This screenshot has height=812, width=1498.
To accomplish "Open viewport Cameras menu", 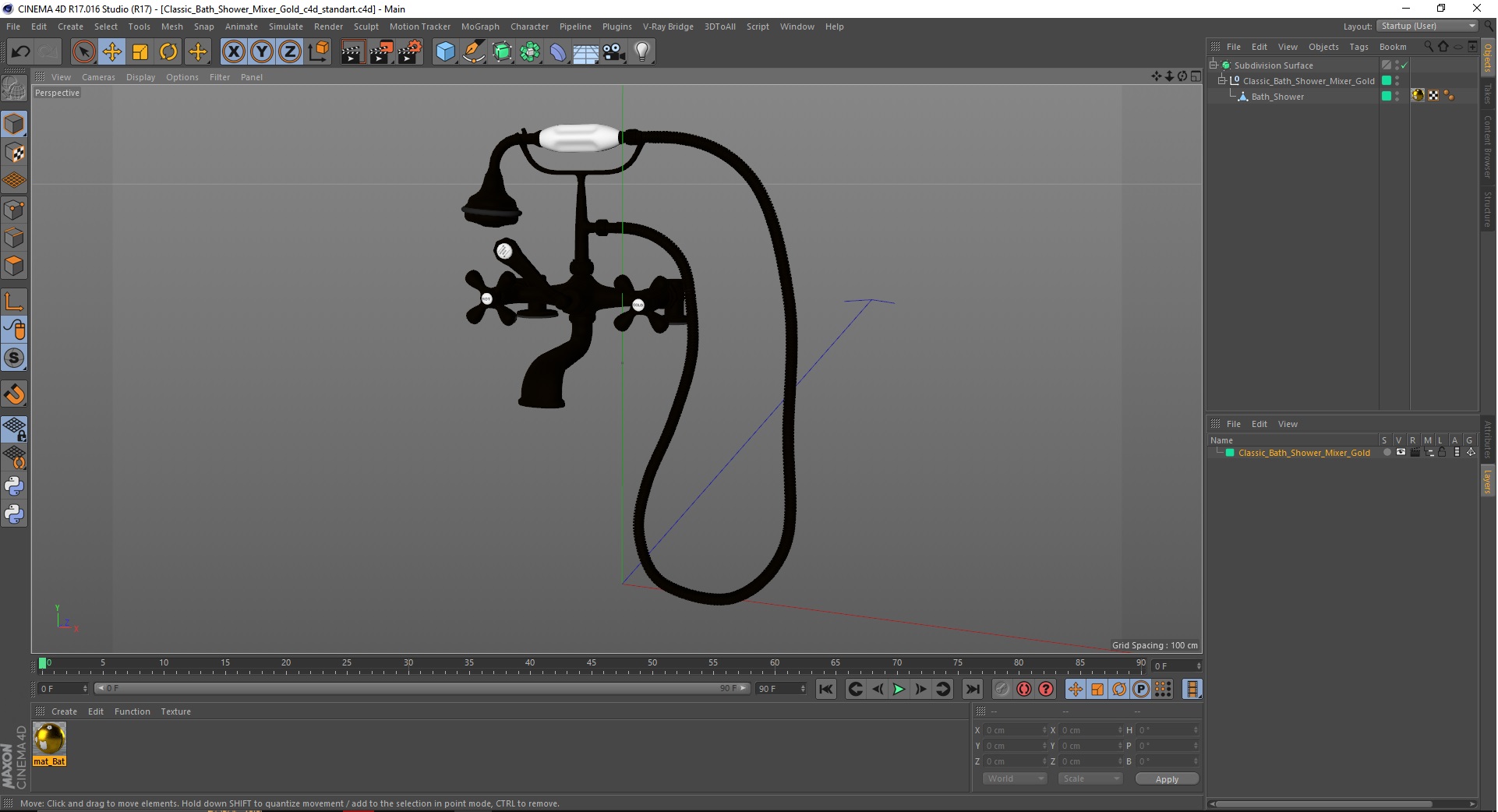I will point(98,77).
